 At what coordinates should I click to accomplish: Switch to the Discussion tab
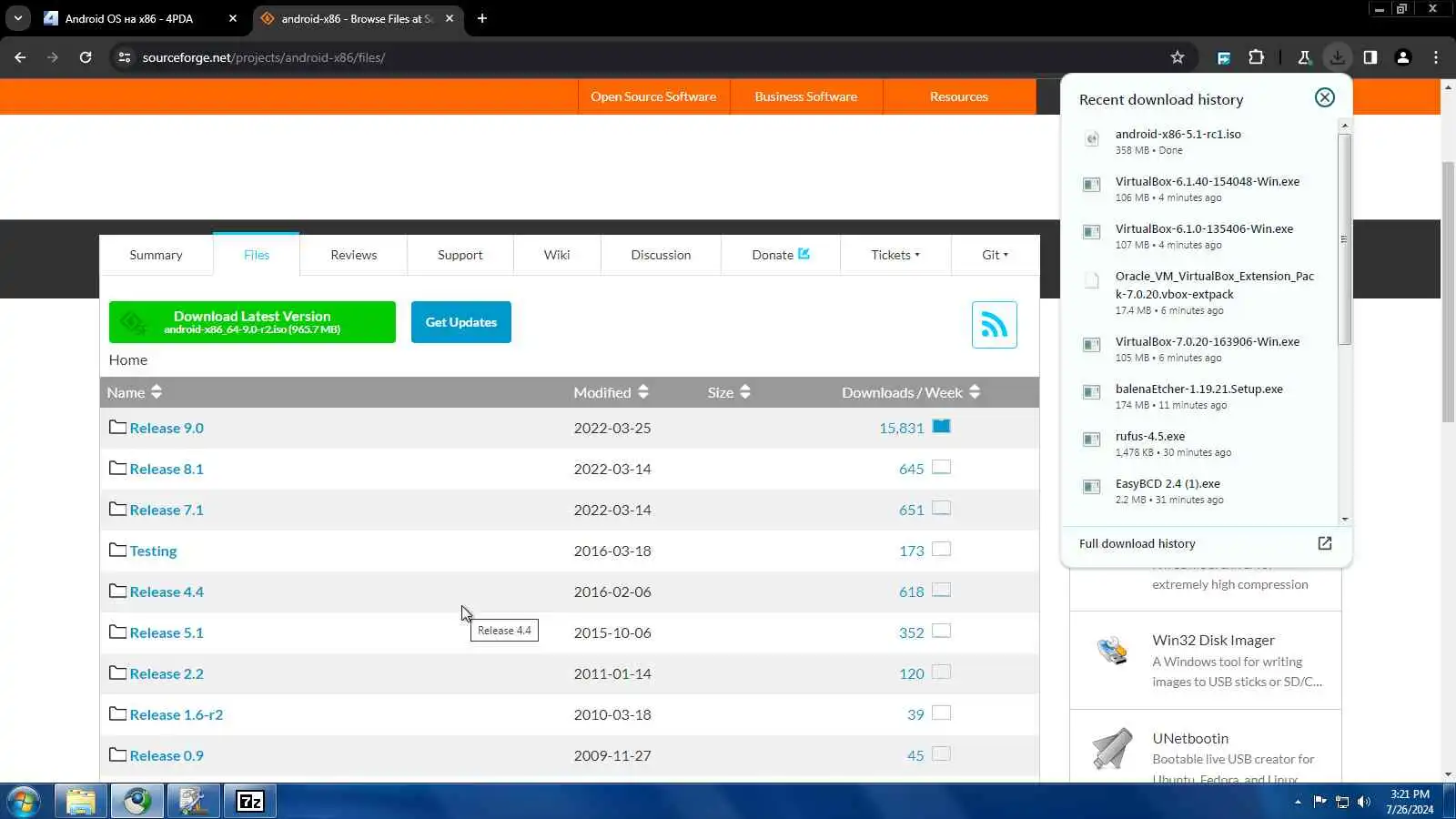click(661, 255)
